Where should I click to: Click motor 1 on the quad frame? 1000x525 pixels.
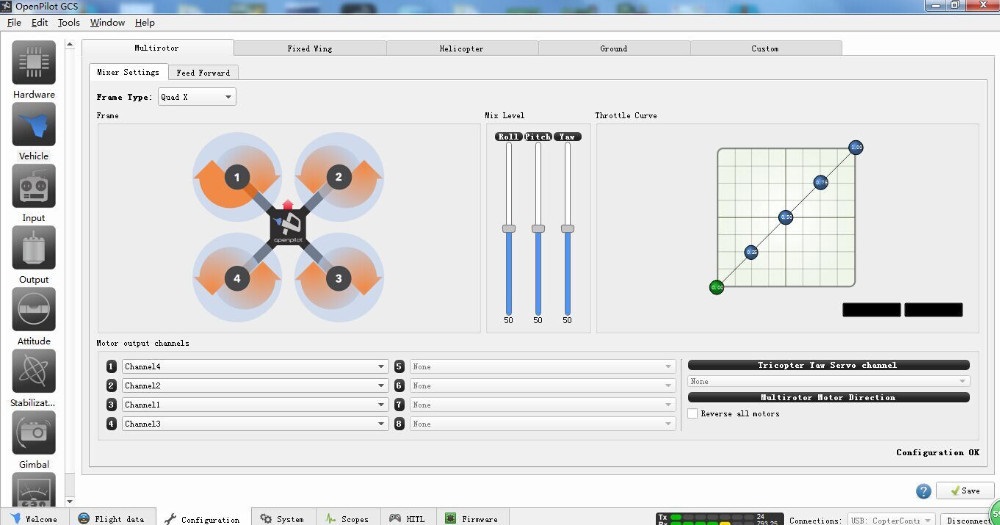237,177
